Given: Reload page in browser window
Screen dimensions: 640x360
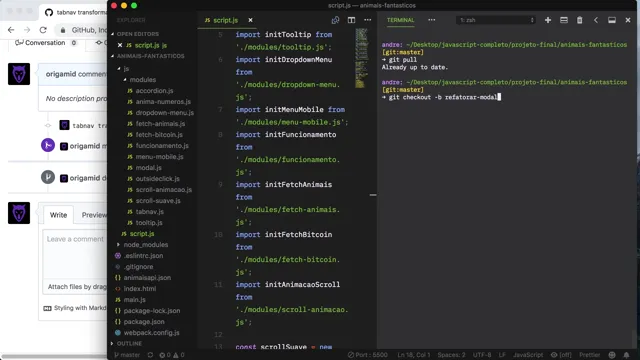Looking at the screenshot, I should coord(43,30).
